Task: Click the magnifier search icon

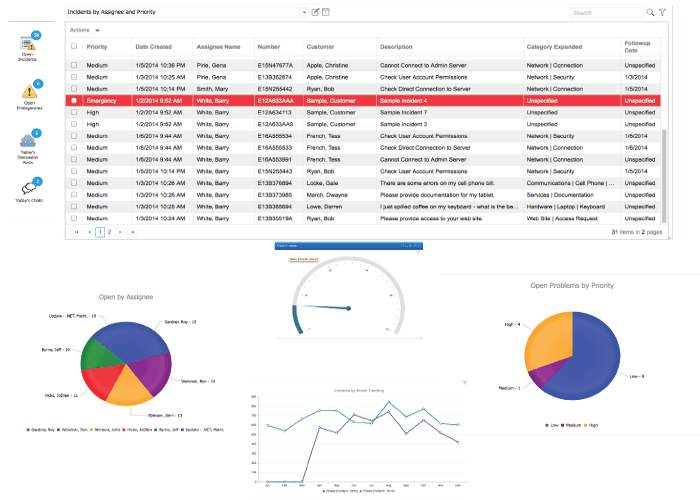Action: (x=650, y=12)
